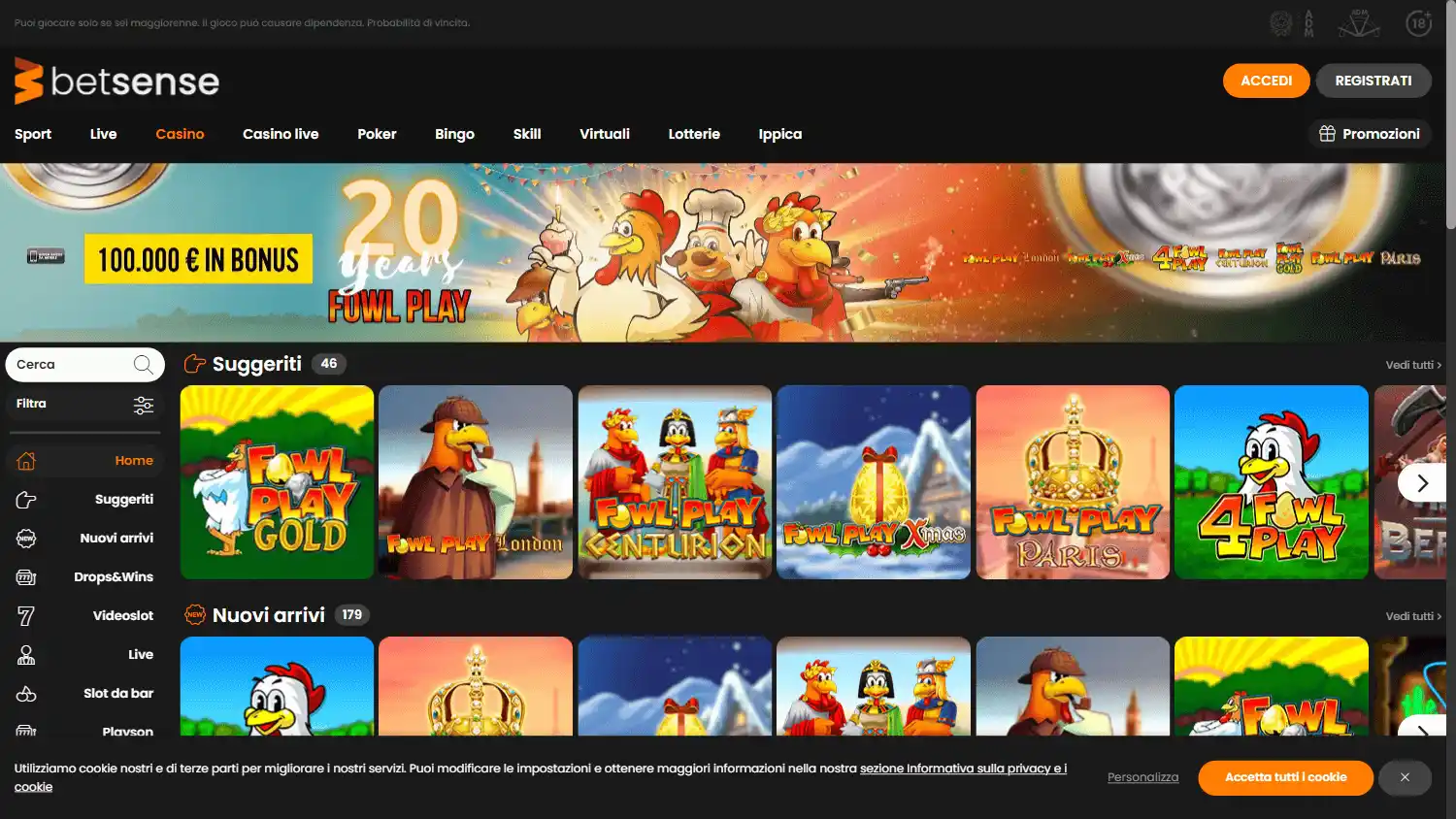The image size is (1456, 819).
Task: Click the Drops&Wins icon in sidebar
Action: [26, 577]
